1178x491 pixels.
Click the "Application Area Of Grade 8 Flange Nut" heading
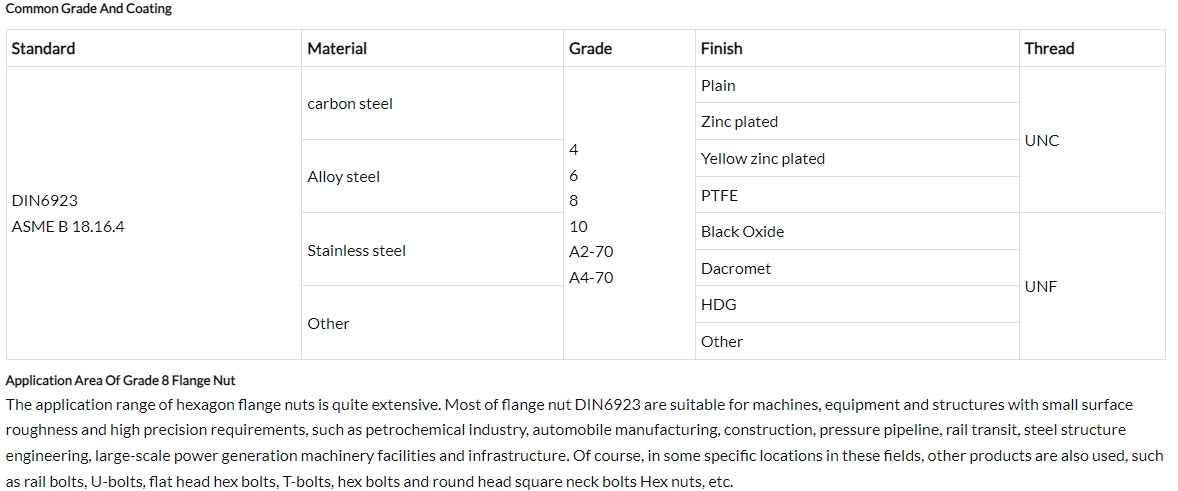pos(120,381)
